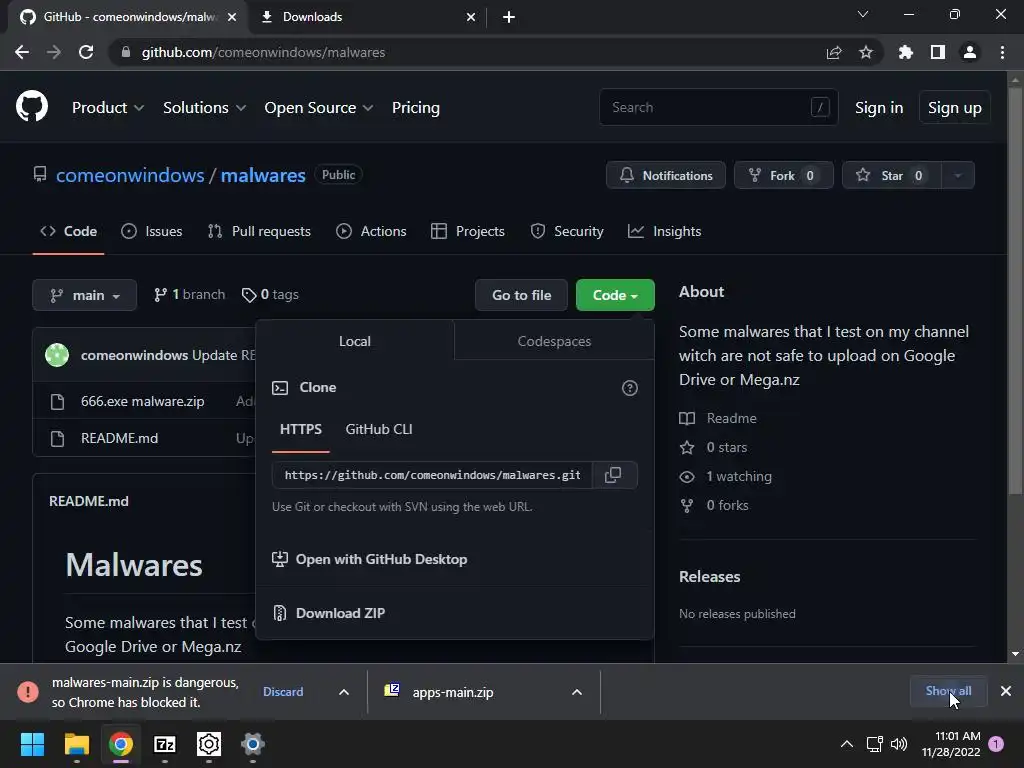
Task: Open the volume icon in system tray
Action: pos(899,744)
